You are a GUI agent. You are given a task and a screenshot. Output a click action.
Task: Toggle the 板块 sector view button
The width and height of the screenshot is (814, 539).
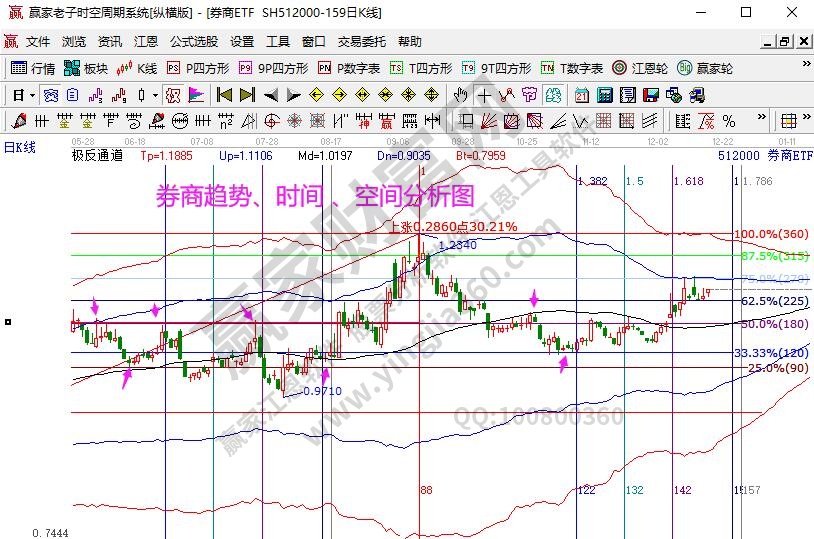(x=86, y=68)
